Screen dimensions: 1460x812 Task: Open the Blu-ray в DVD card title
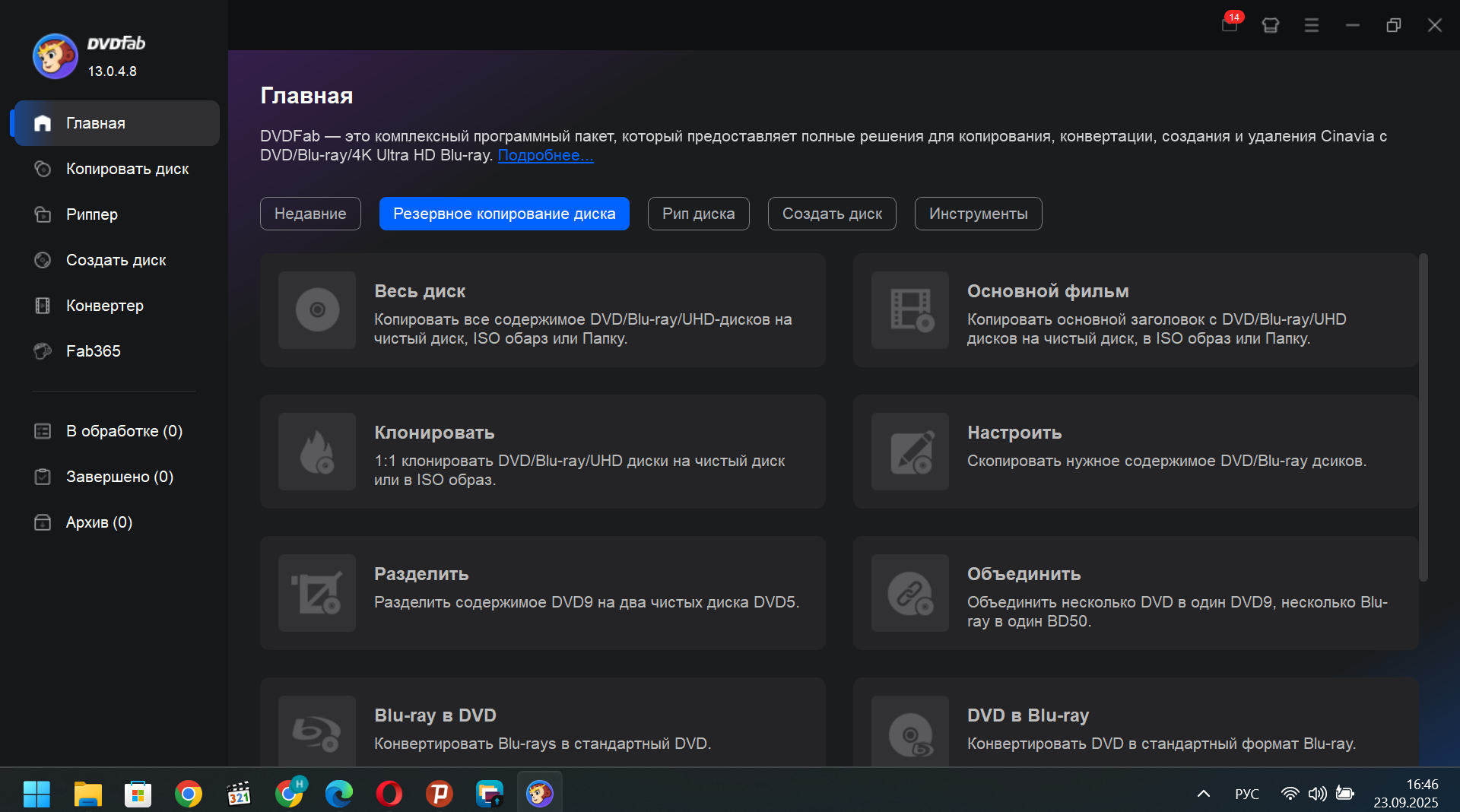435,715
